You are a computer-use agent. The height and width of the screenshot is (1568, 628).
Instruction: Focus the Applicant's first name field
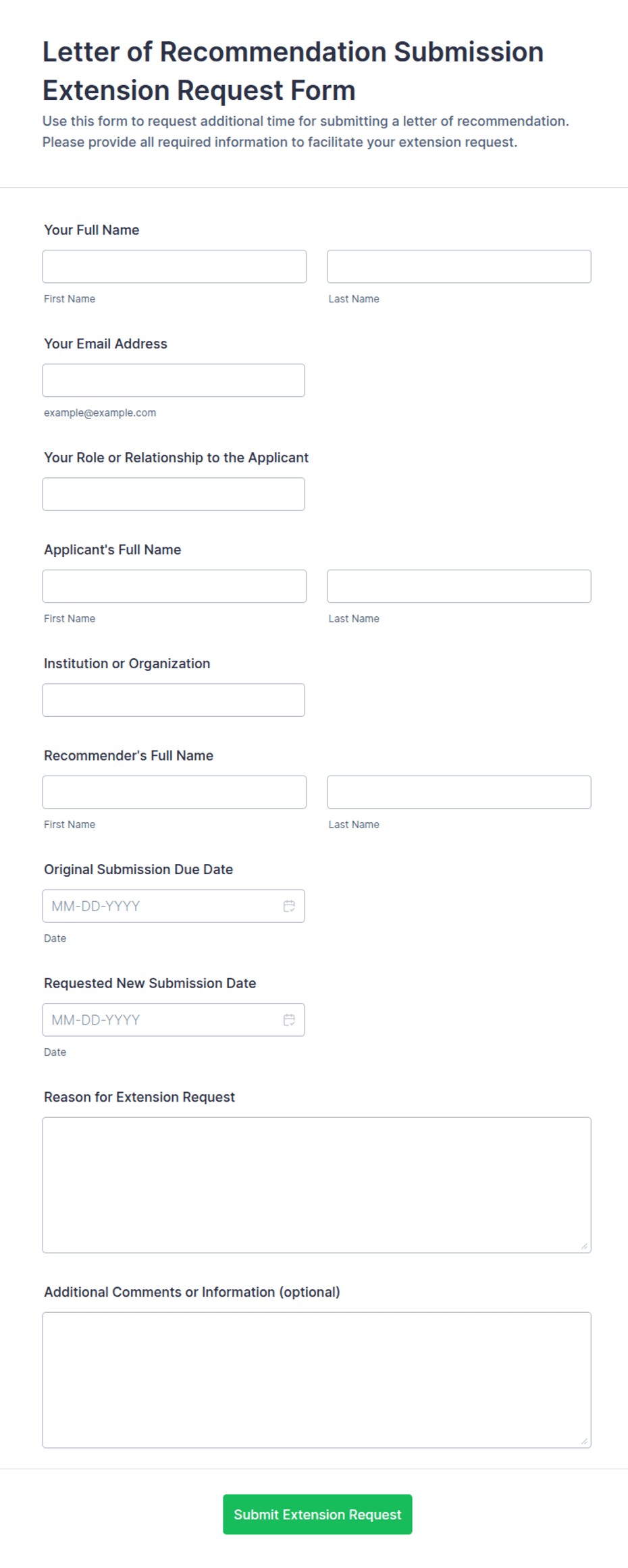click(x=174, y=586)
